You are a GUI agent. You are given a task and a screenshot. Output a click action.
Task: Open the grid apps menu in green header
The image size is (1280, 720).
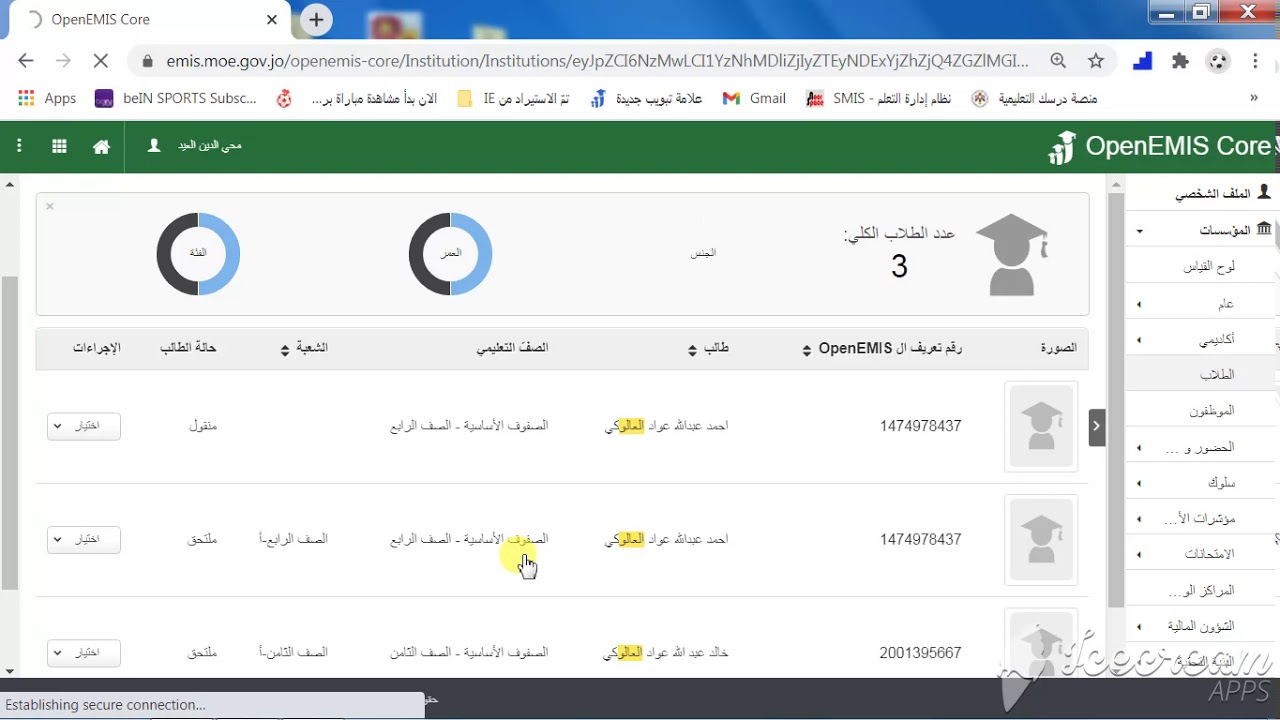pyautogui.click(x=59, y=146)
